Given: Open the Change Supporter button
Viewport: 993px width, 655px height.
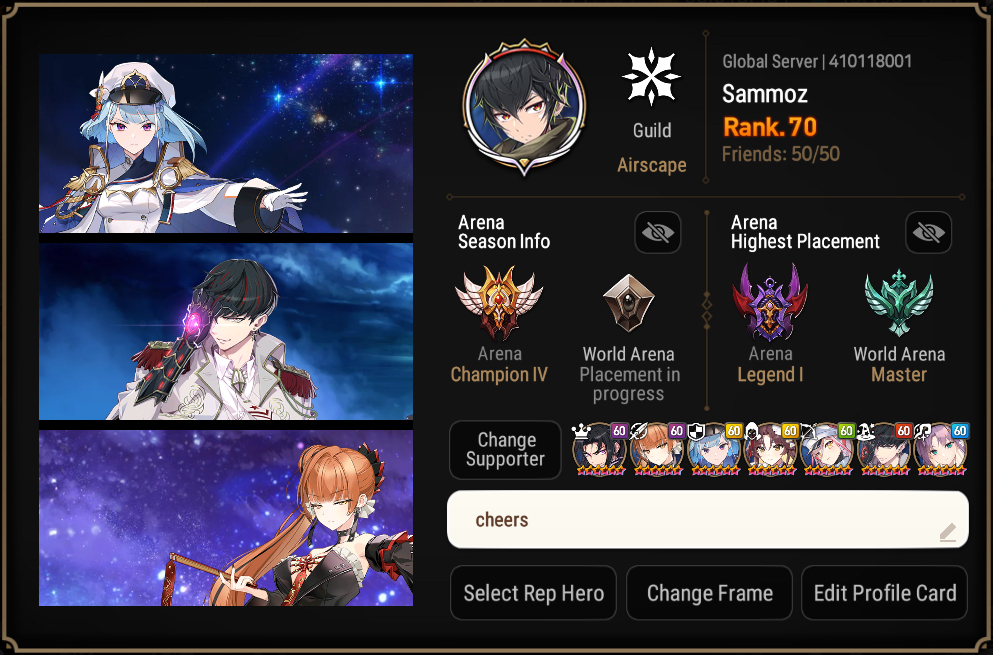Looking at the screenshot, I should (505, 450).
